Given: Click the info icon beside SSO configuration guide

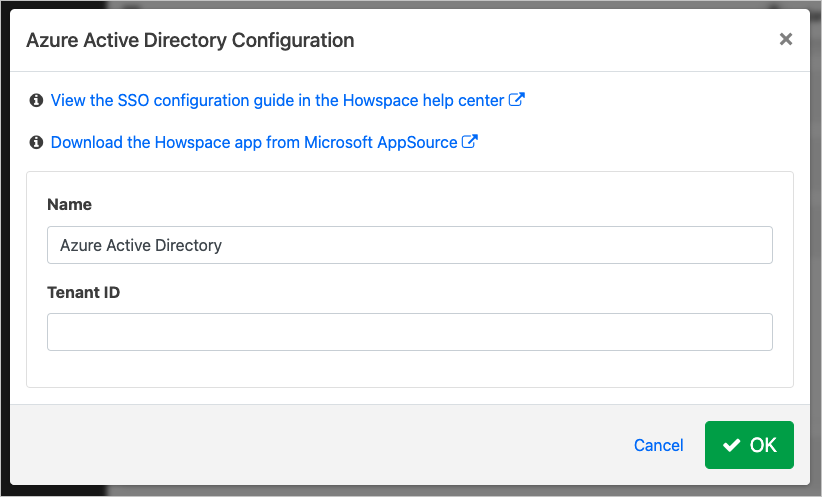Looking at the screenshot, I should 37,101.
